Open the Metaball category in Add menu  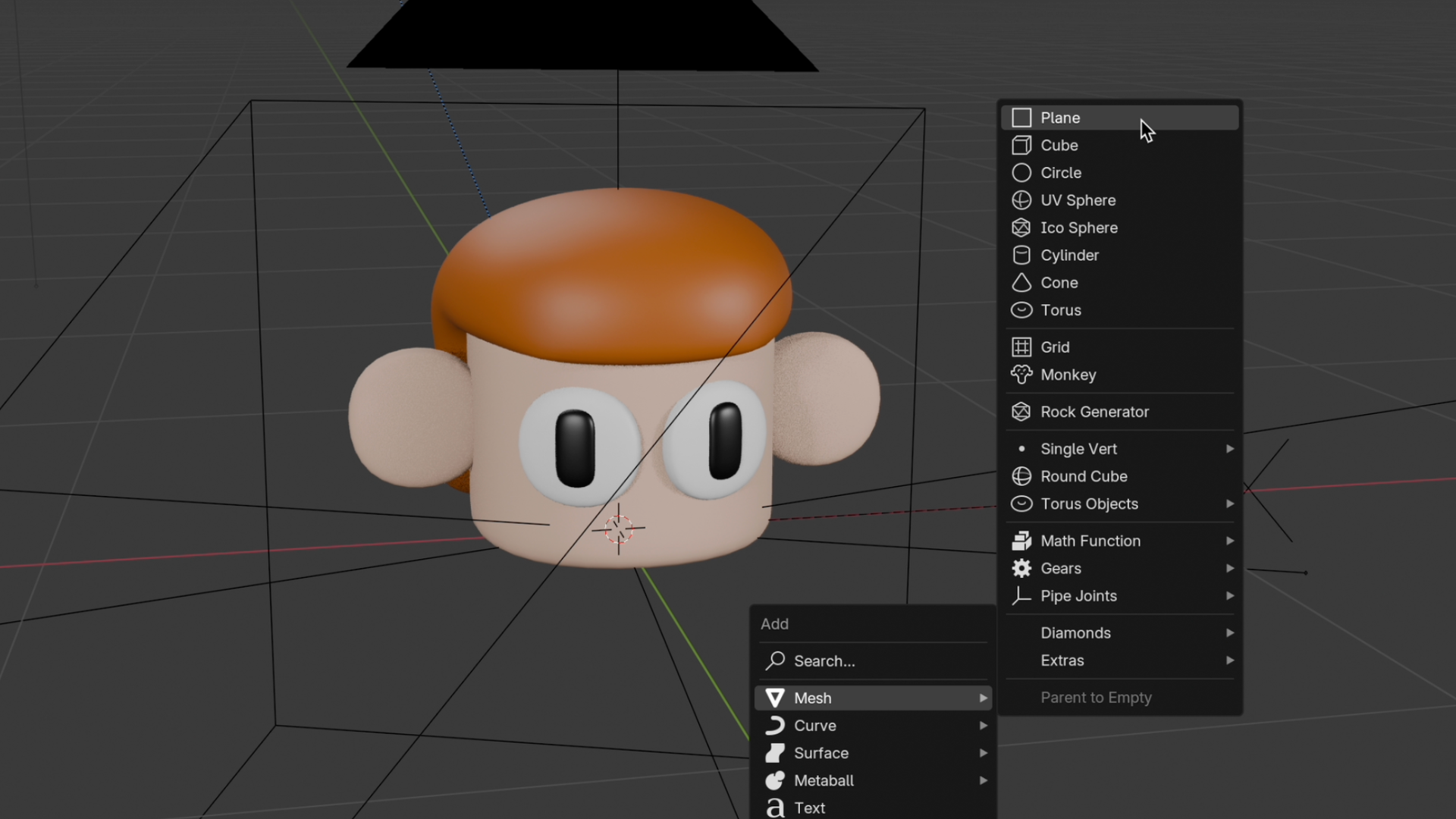tap(874, 780)
